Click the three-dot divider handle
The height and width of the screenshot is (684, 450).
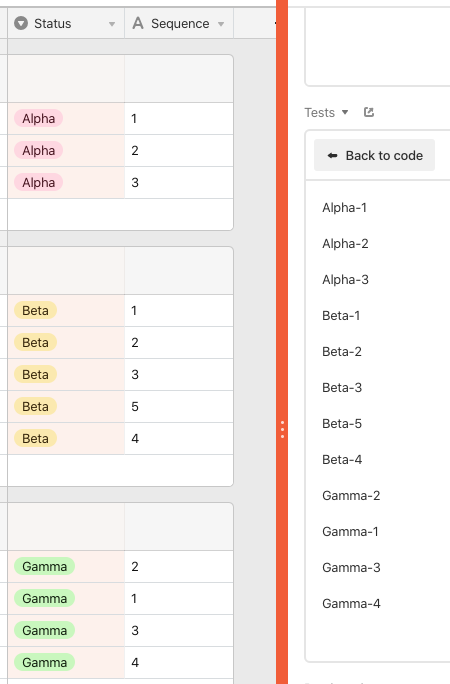tap(283, 430)
